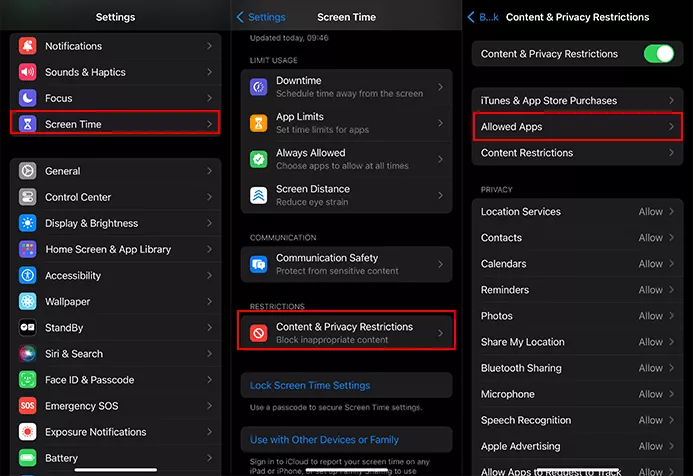Select the General row label
Screen dimensions: 693x476
click(x=63, y=171)
